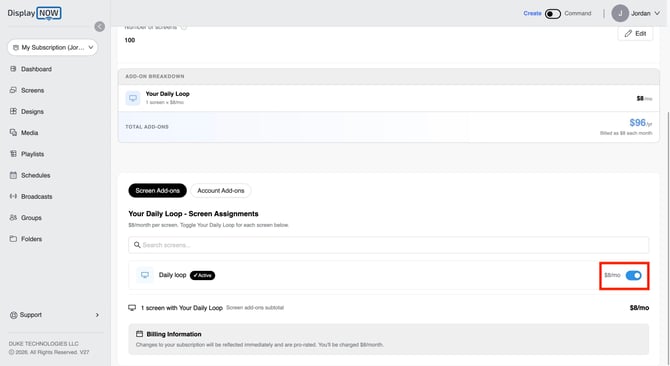Viewport: 670px width, 366px height.
Task: Click the Active badge on Daily loop
Action: click(203, 275)
